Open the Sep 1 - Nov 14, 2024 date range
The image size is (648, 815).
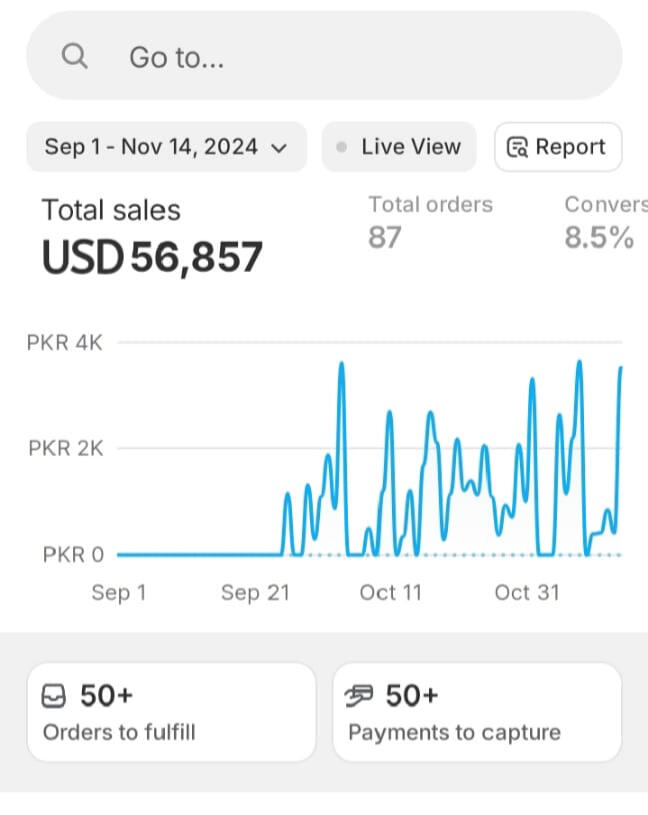pos(152,147)
